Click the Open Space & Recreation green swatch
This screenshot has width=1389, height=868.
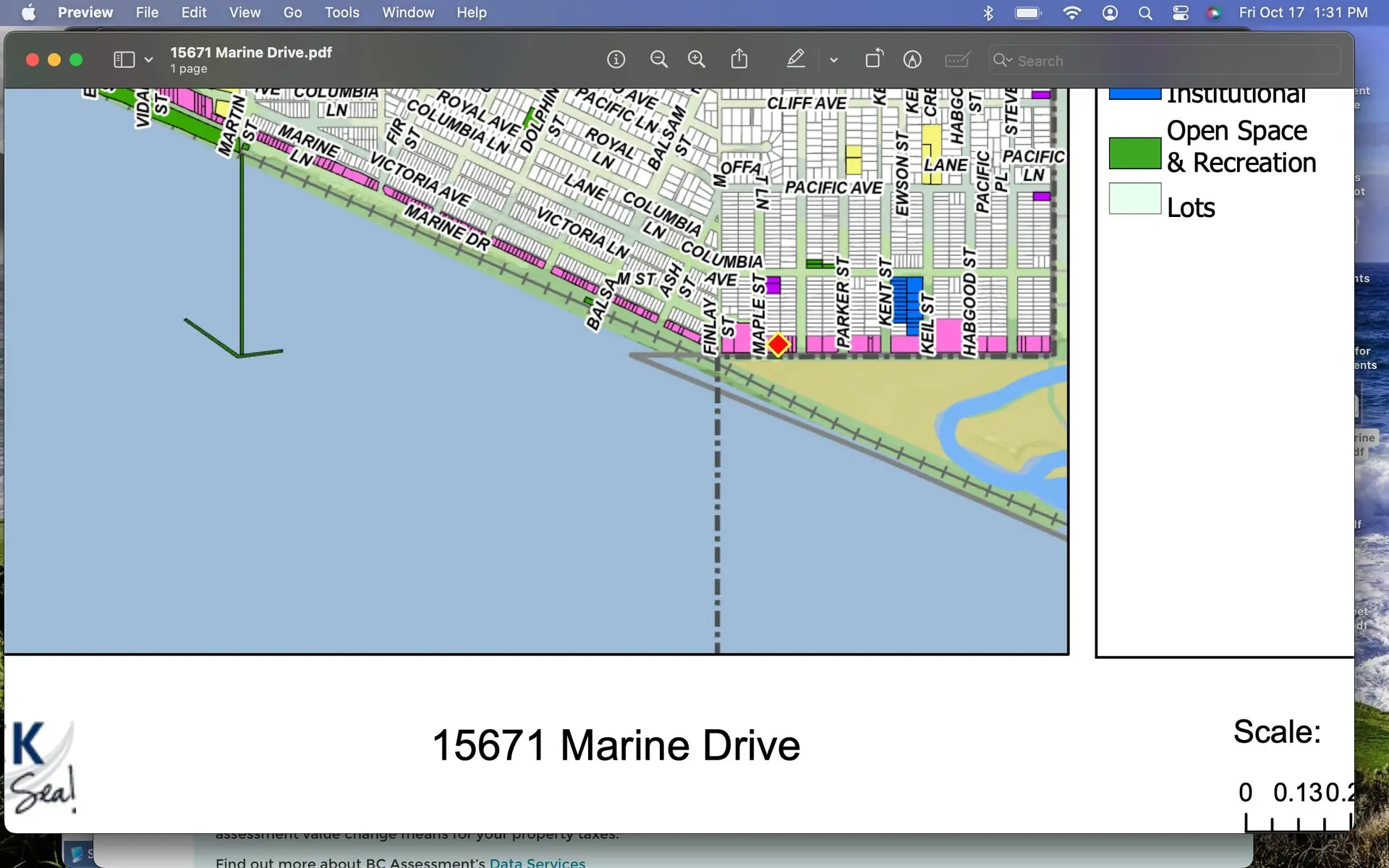pos(1134,153)
